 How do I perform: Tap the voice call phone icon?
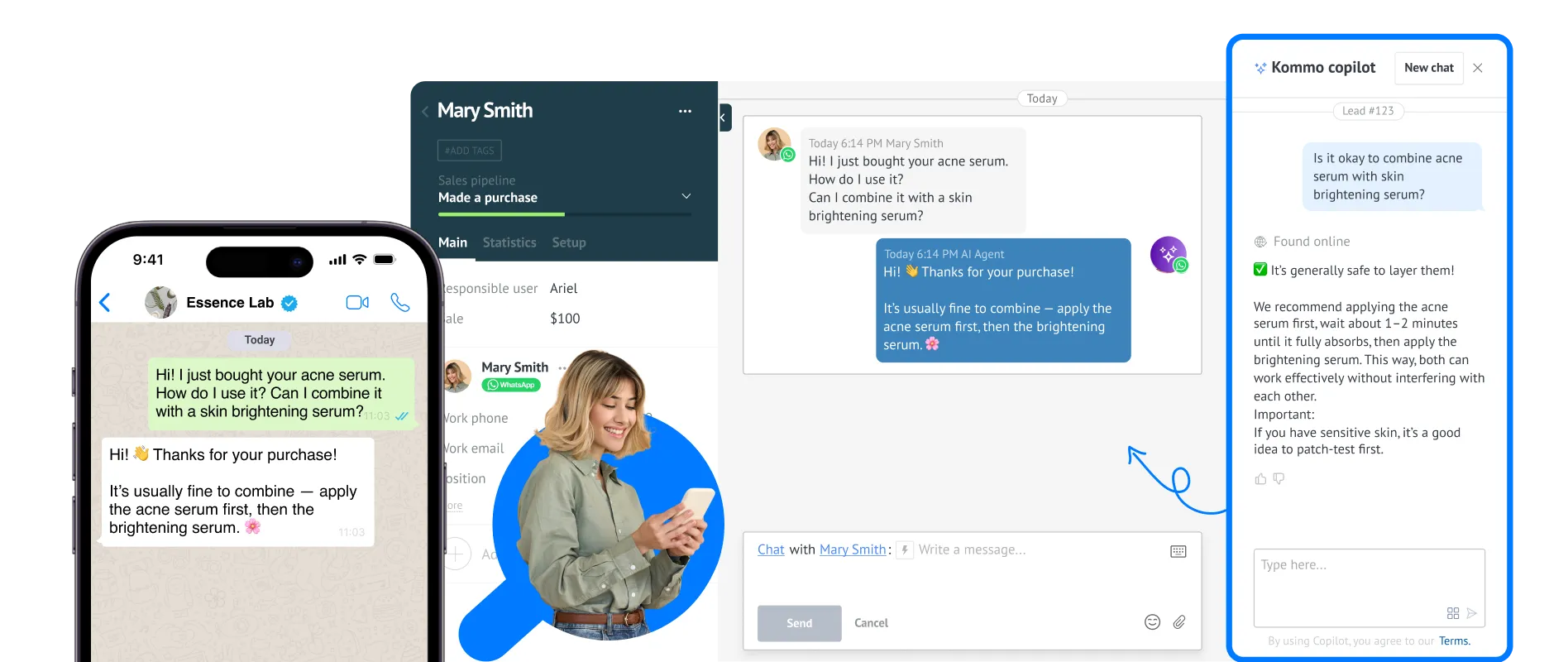point(400,302)
